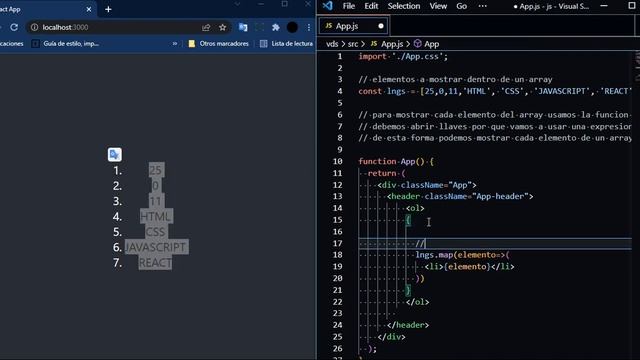Screen dimensions: 640x360
Task: Minimize the VS Code window
Action: 604,6
